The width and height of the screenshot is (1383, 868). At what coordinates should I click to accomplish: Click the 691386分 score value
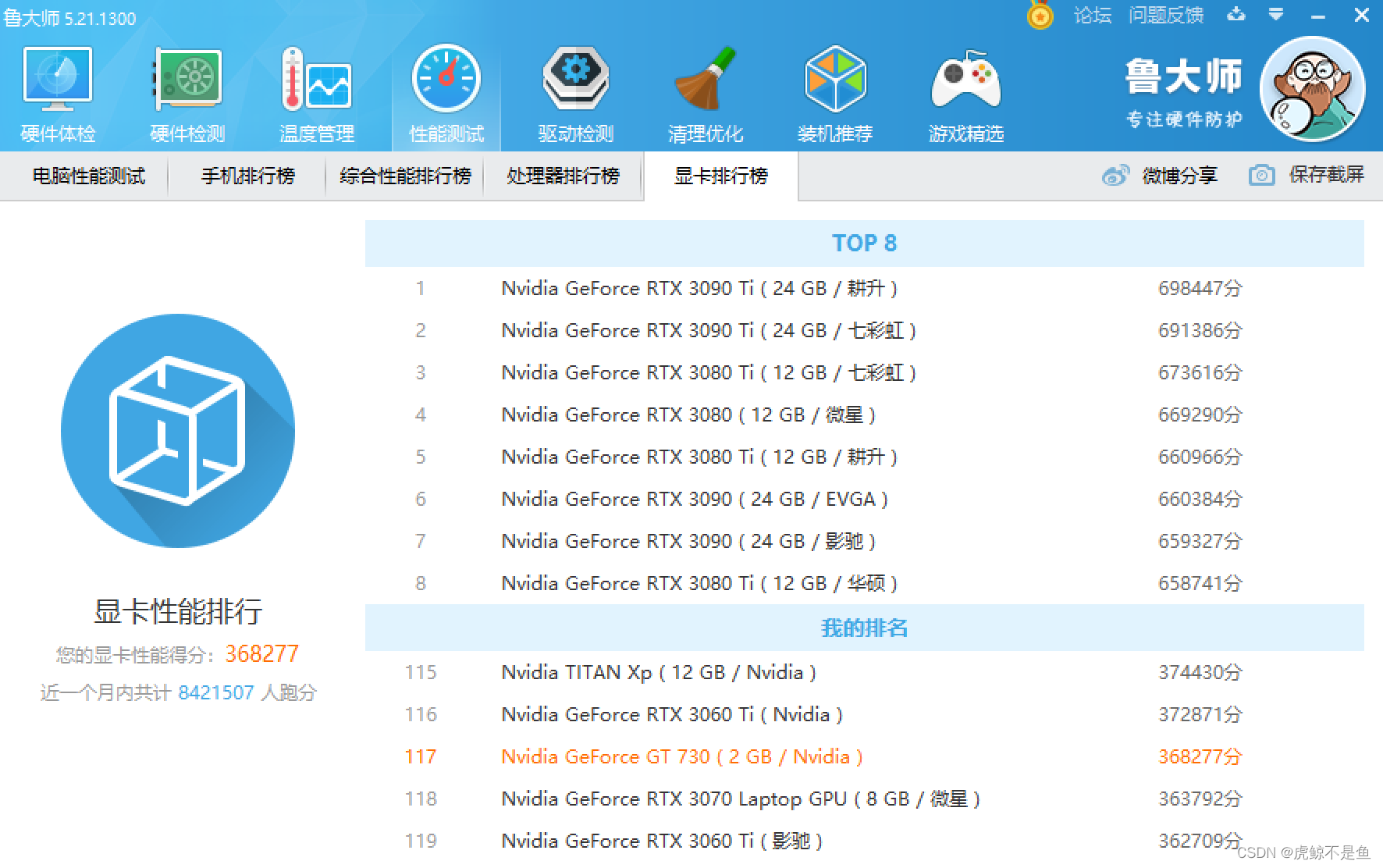pos(1200,330)
